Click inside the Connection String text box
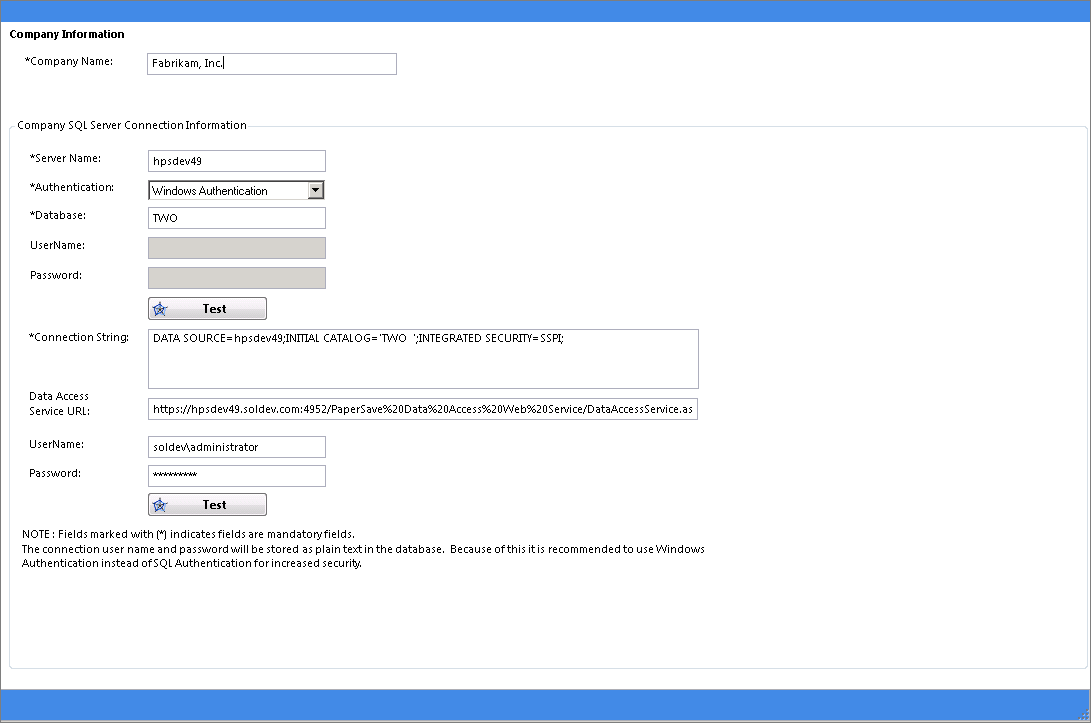This screenshot has width=1091, height=723. point(423,359)
